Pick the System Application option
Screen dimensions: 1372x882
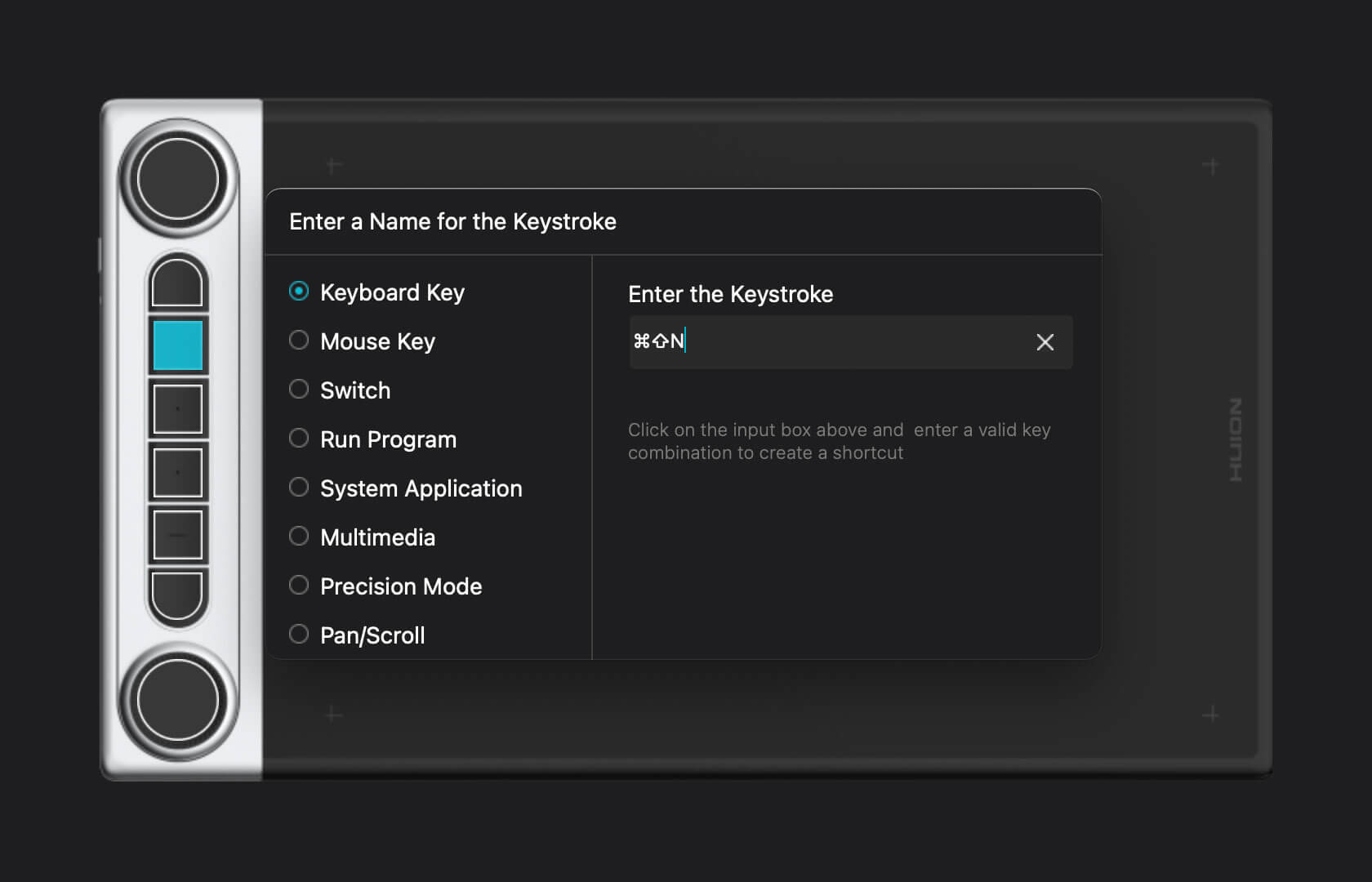click(x=299, y=488)
